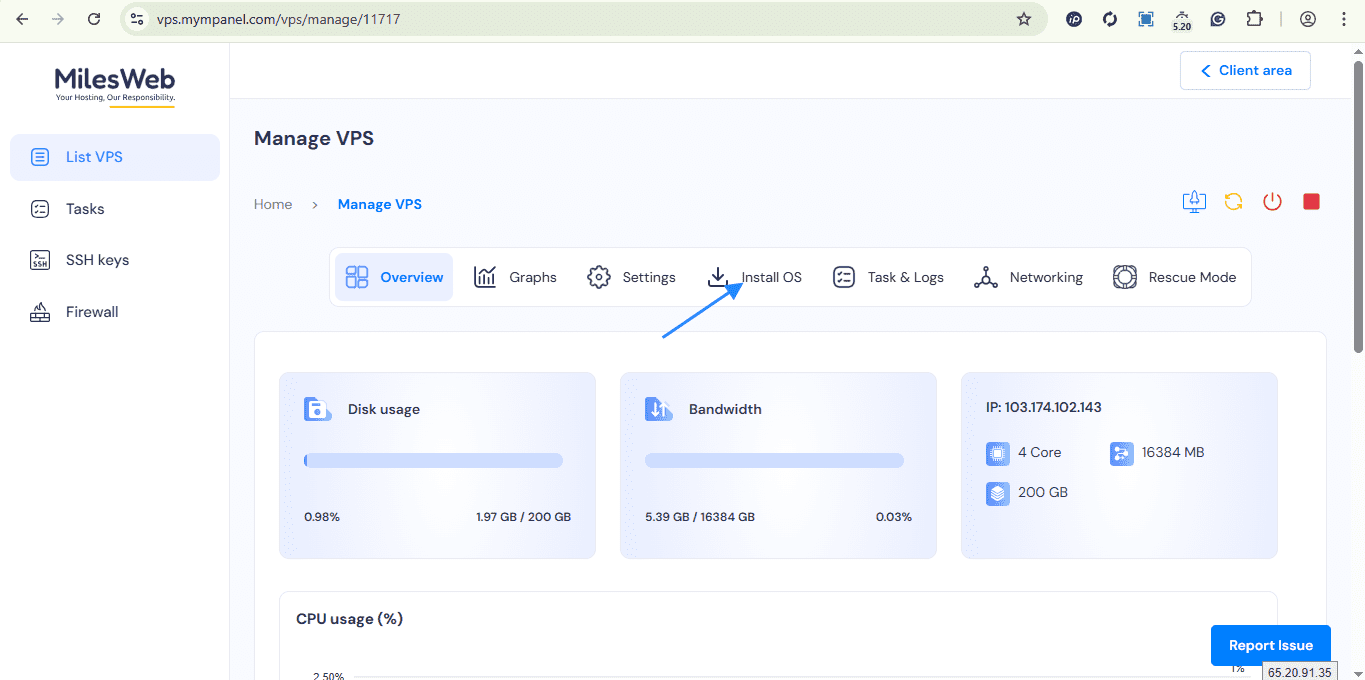This screenshot has height=680, width=1365.
Task: Open SSH keys in the sidebar
Action: 97,260
